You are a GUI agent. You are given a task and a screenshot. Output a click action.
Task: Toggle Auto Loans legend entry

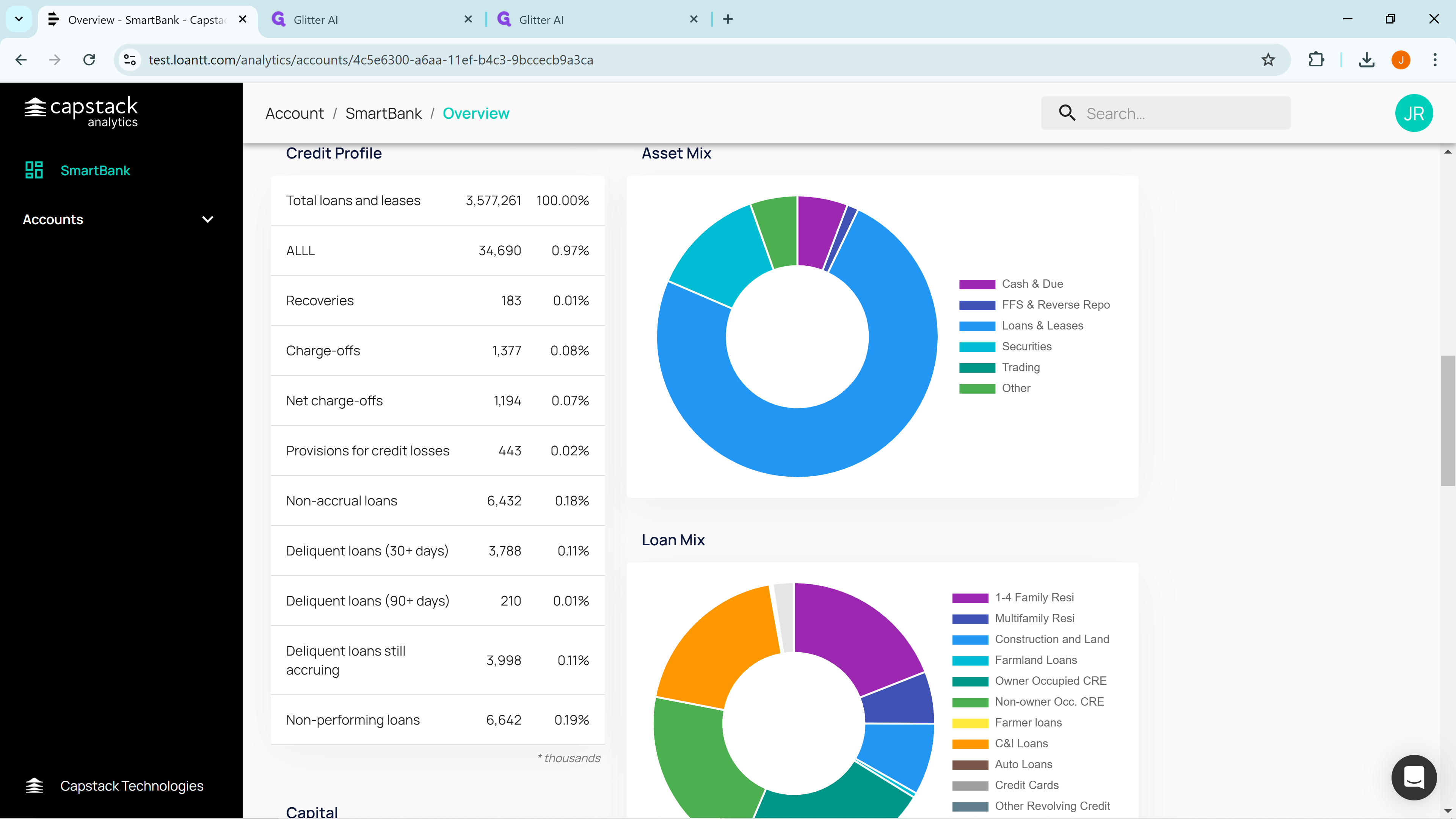pos(1002,765)
